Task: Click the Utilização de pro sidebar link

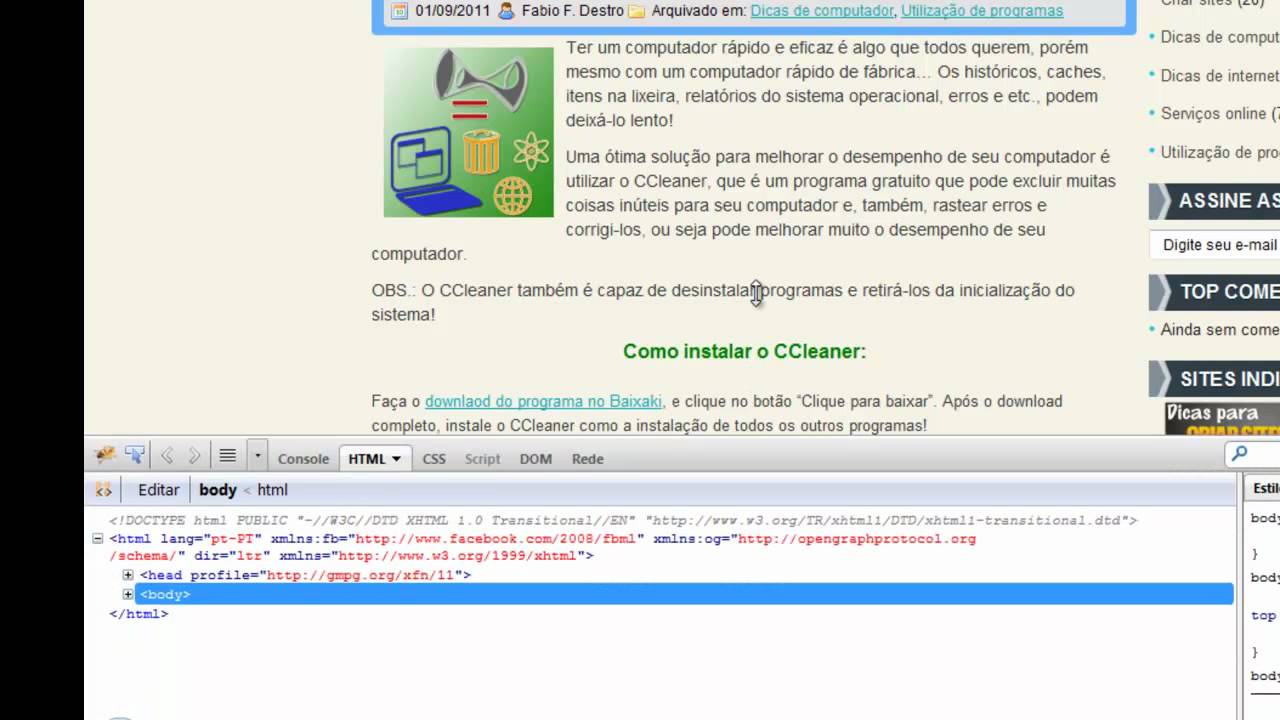Action: click(x=1220, y=152)
